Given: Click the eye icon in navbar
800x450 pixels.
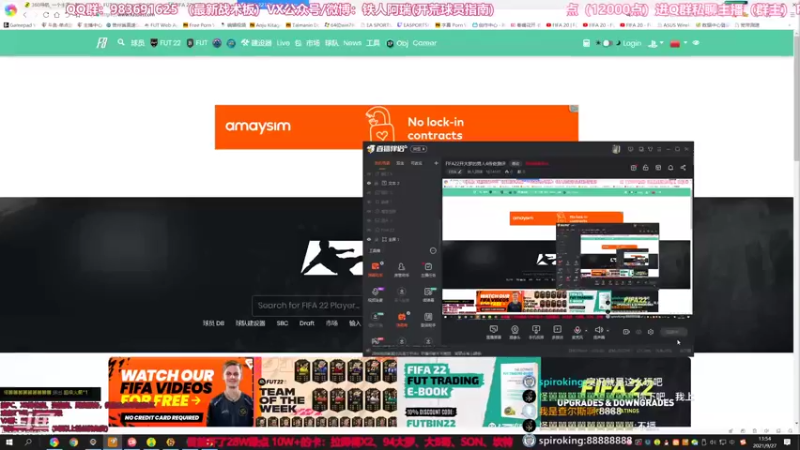Looking at the screenshot, I should pyautogui.click(x=695, y=43).
